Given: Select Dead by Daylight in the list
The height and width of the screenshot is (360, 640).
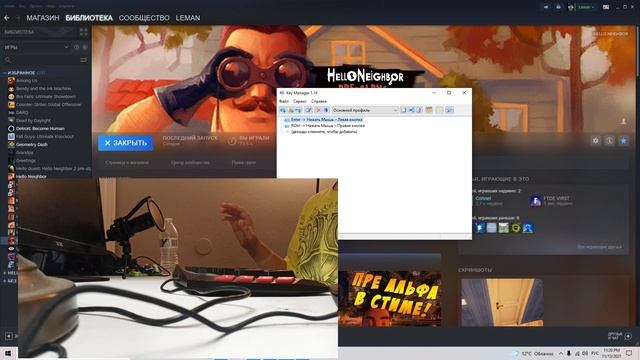Looking at the screenshot, I should coord(33,120).
